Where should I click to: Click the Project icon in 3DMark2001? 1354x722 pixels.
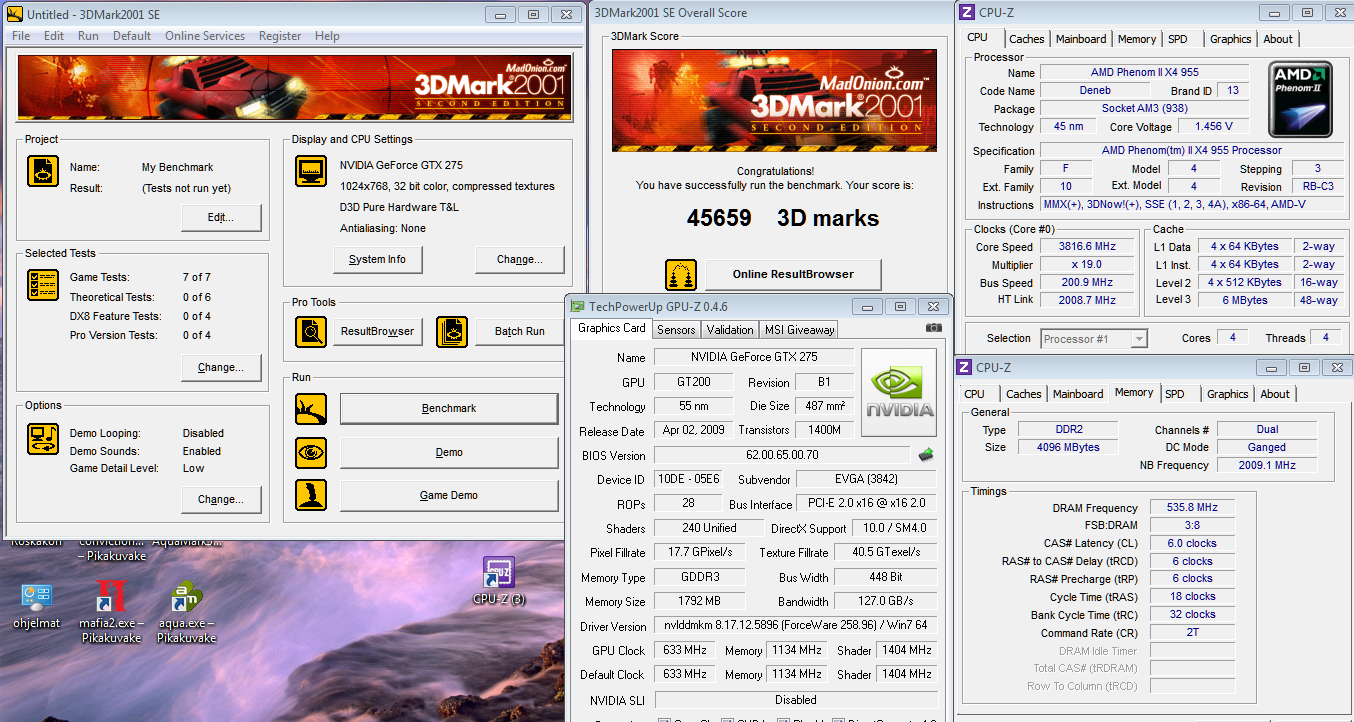point(42,172)
